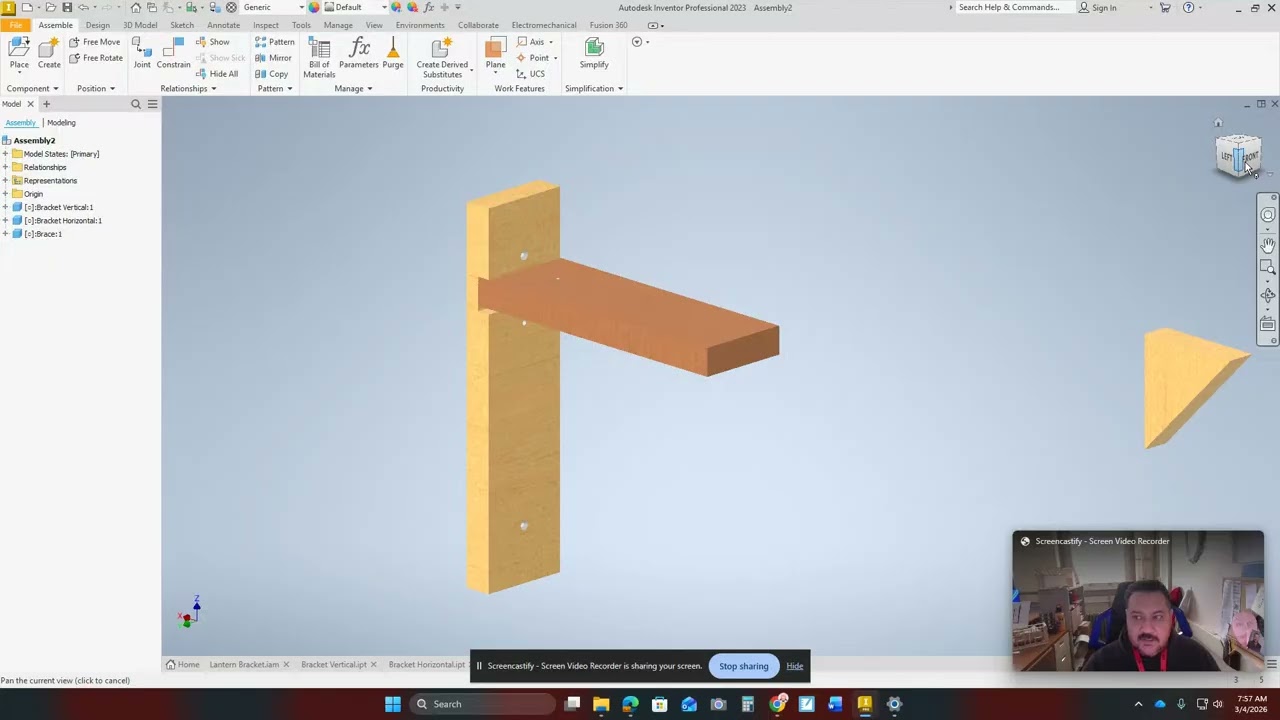
Task: Select the Pattern component tool
Action: [x=274, y=42]
